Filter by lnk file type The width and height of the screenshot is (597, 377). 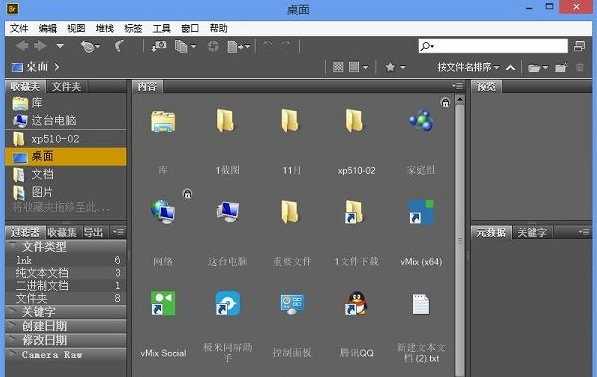[65, 260]
